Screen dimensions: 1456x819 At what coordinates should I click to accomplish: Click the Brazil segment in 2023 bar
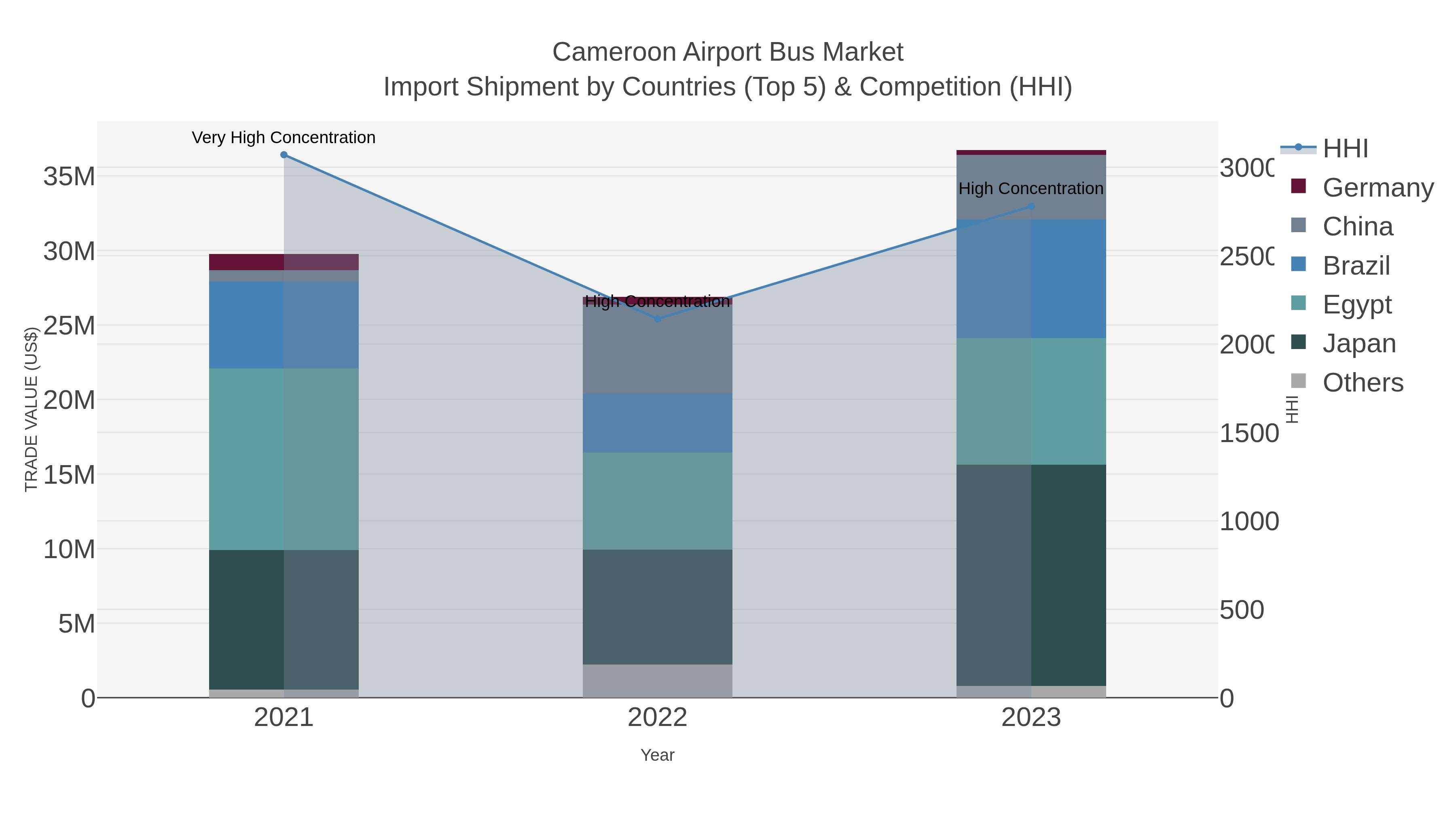[x=1031, y=279]
